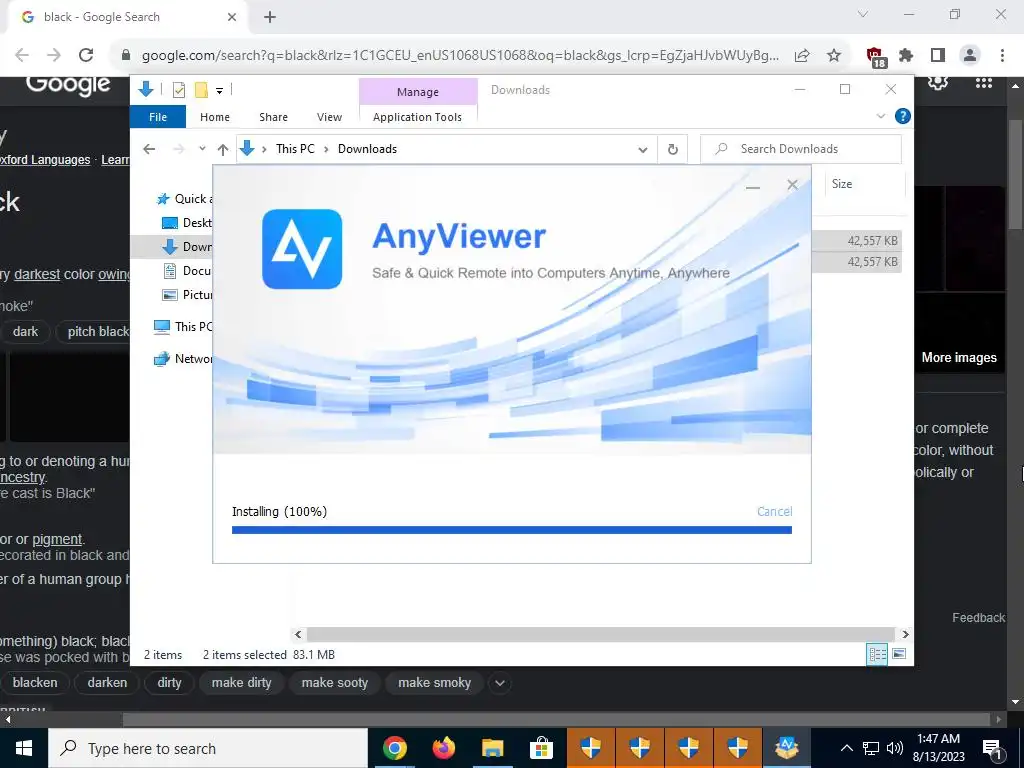Click the Chrome address bar URL
The image size is (1024, 768).
tap(460, 56)
